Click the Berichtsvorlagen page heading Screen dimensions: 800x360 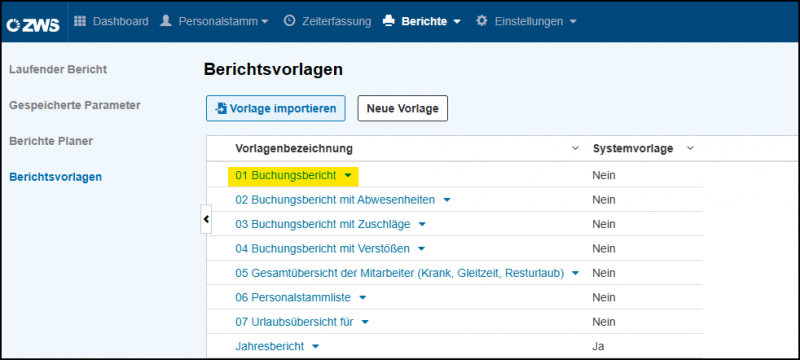(273, 70)
